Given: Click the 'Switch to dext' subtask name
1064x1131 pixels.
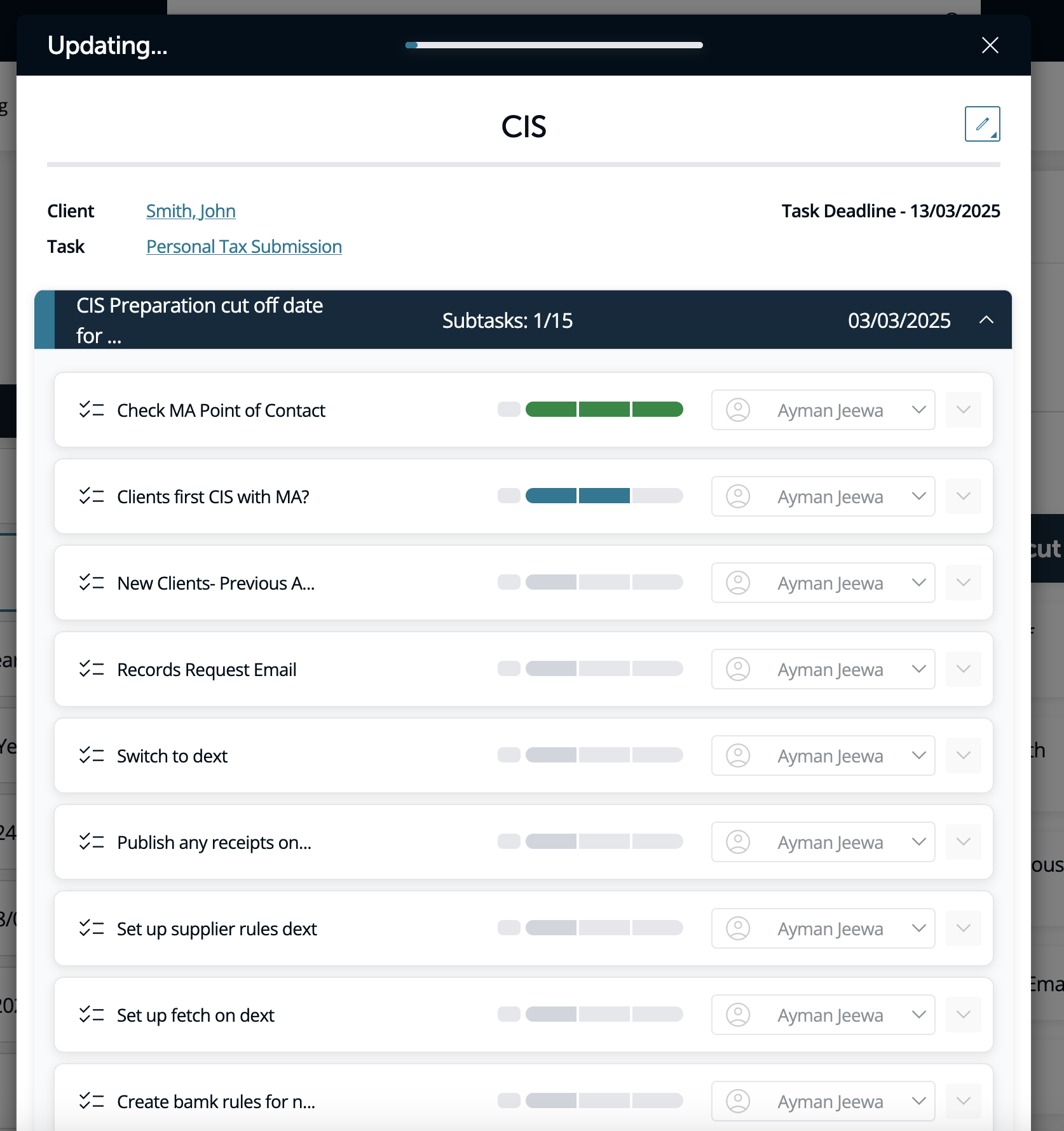Looking at the screenshot, I should 172,756.
